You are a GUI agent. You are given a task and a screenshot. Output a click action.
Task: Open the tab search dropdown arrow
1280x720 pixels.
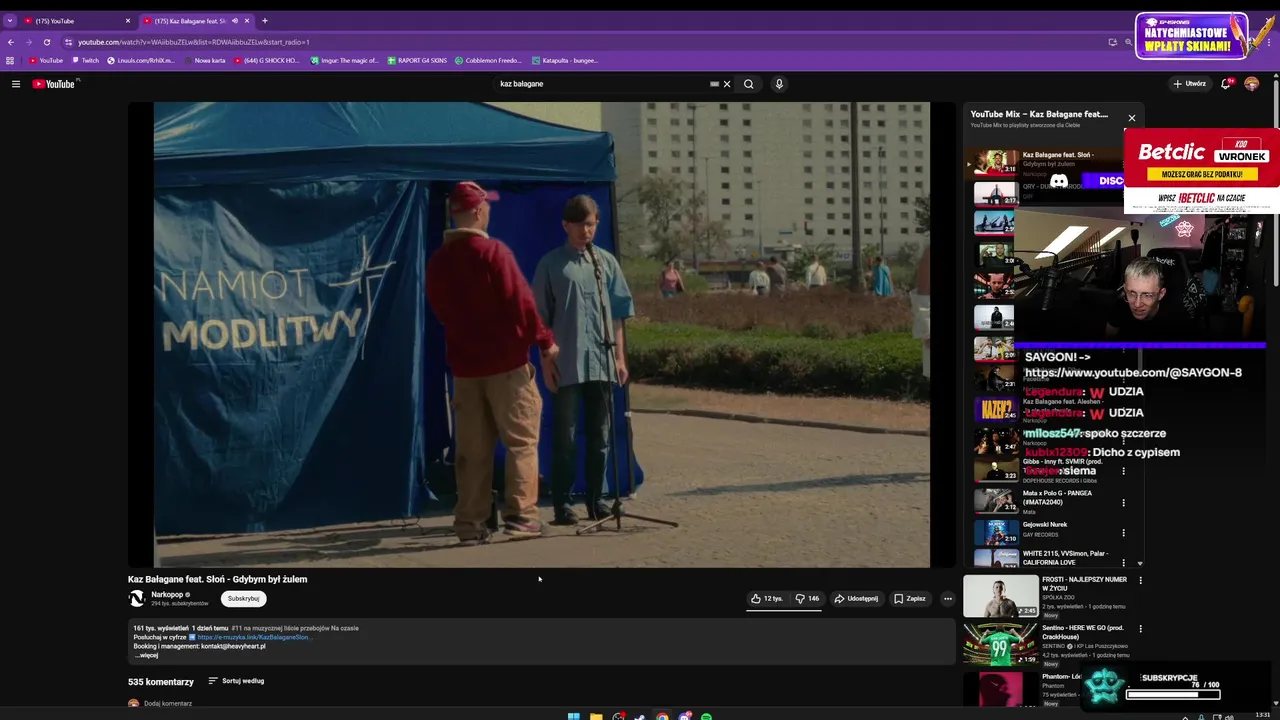(9, 21)
